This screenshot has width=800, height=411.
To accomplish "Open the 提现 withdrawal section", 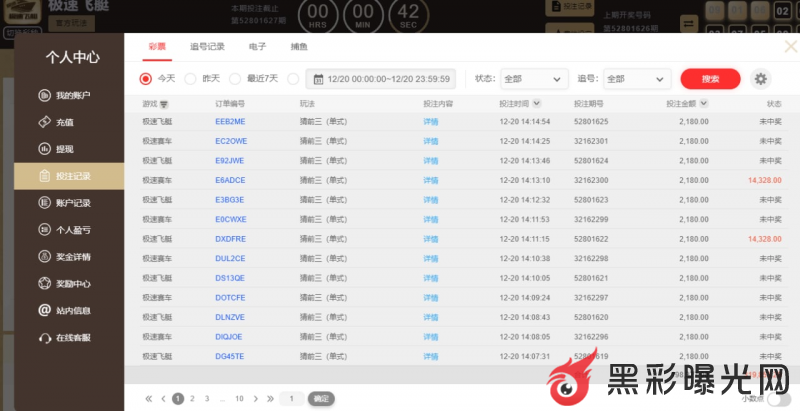I will point(64,149).
